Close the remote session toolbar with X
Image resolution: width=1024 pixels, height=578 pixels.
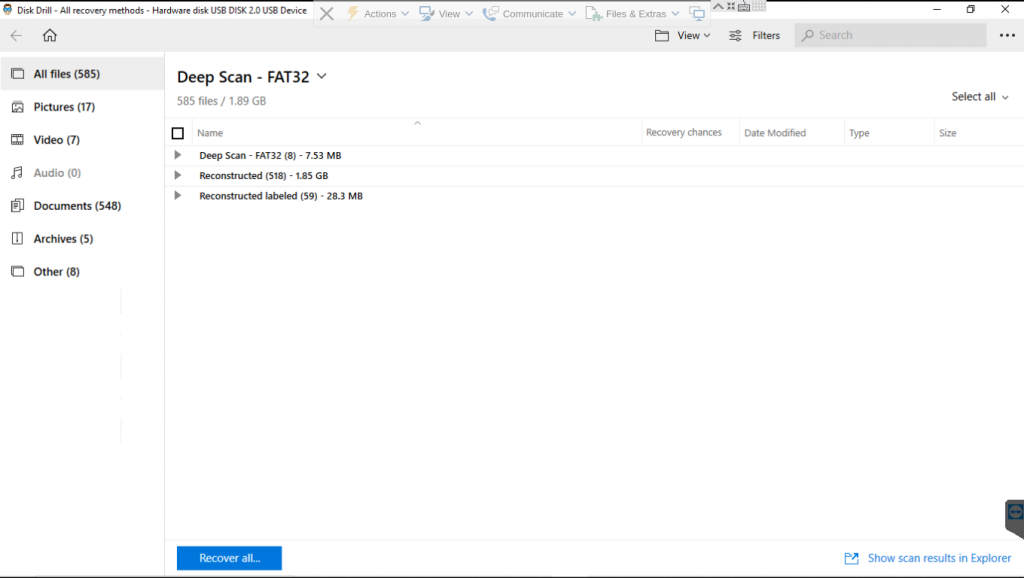(327, 14)
